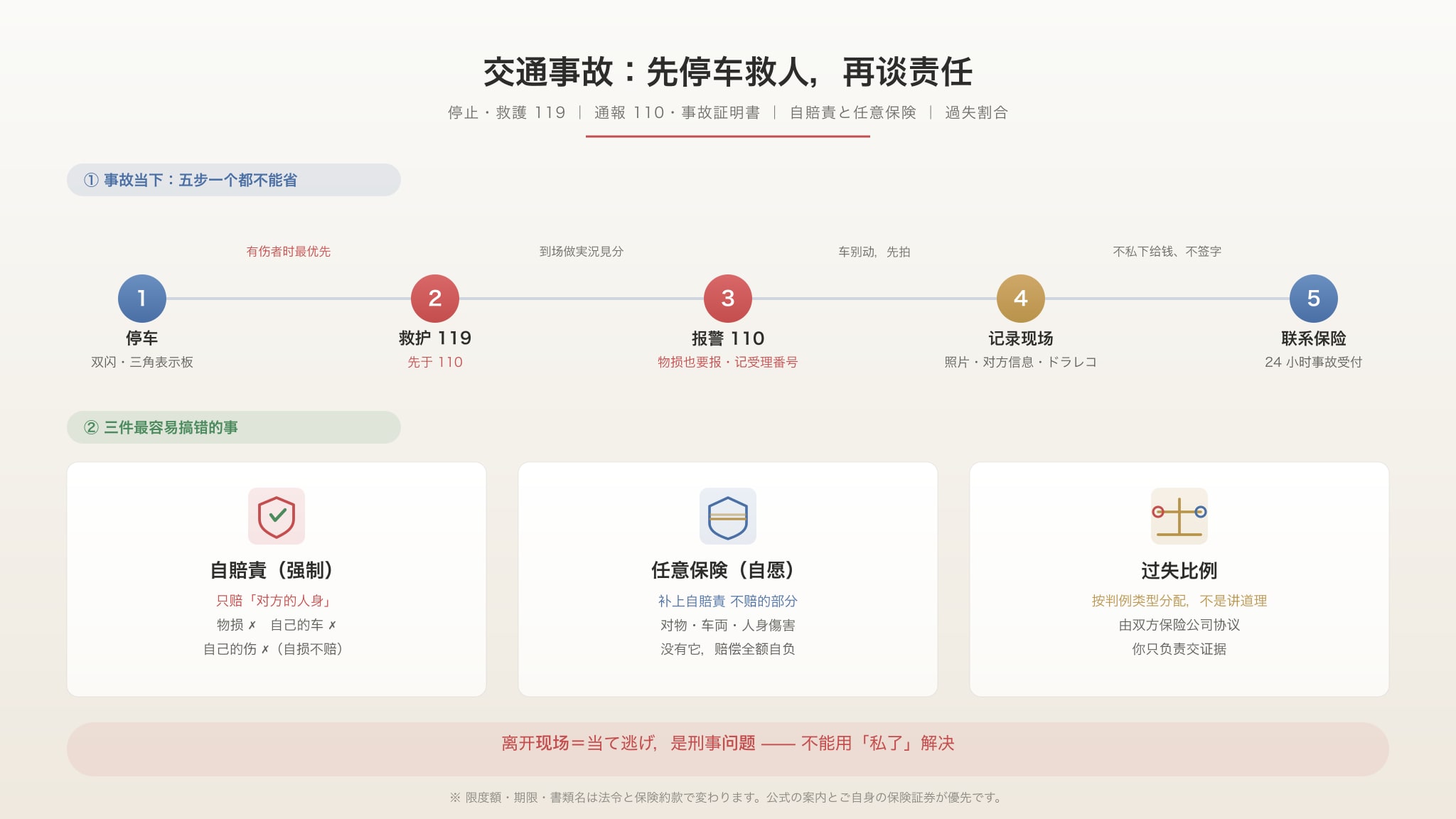Select step 4 circle for 记录现场
Viewport: 1456px width, 819px height.
click(x=1021, y=299)
